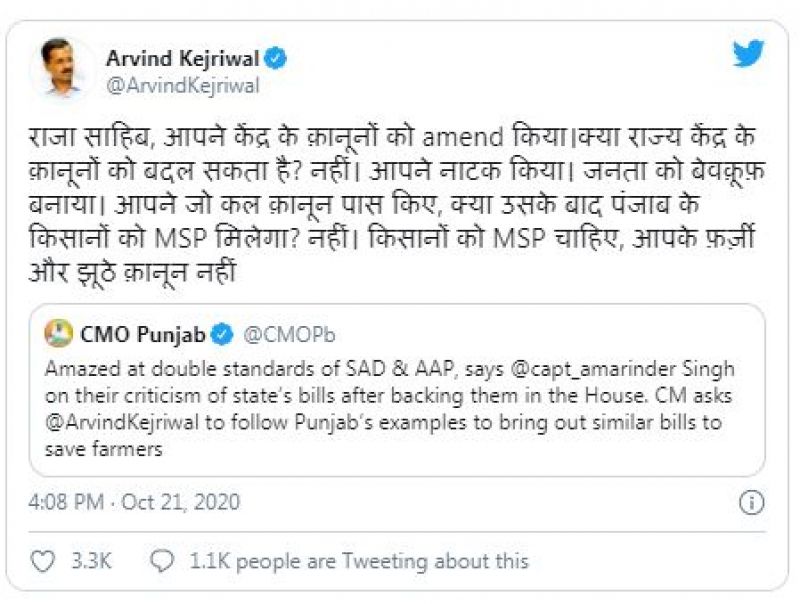800x604 pixels.
Task: Click CMO Punjab's verified checkmark
Action: (x=221, y=334)
